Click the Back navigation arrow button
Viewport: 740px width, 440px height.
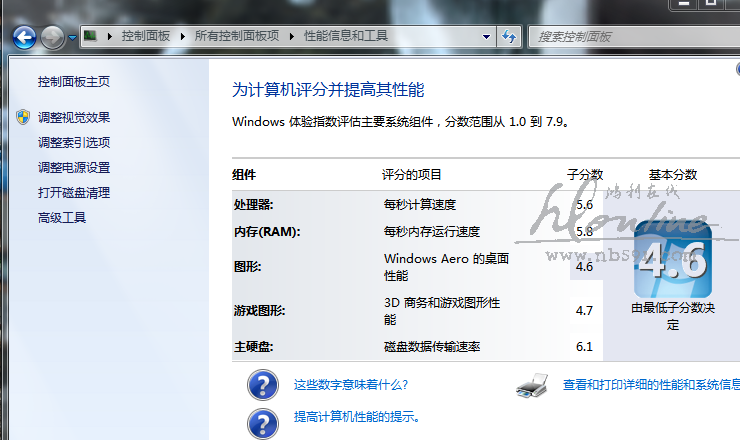coord(25,37)
